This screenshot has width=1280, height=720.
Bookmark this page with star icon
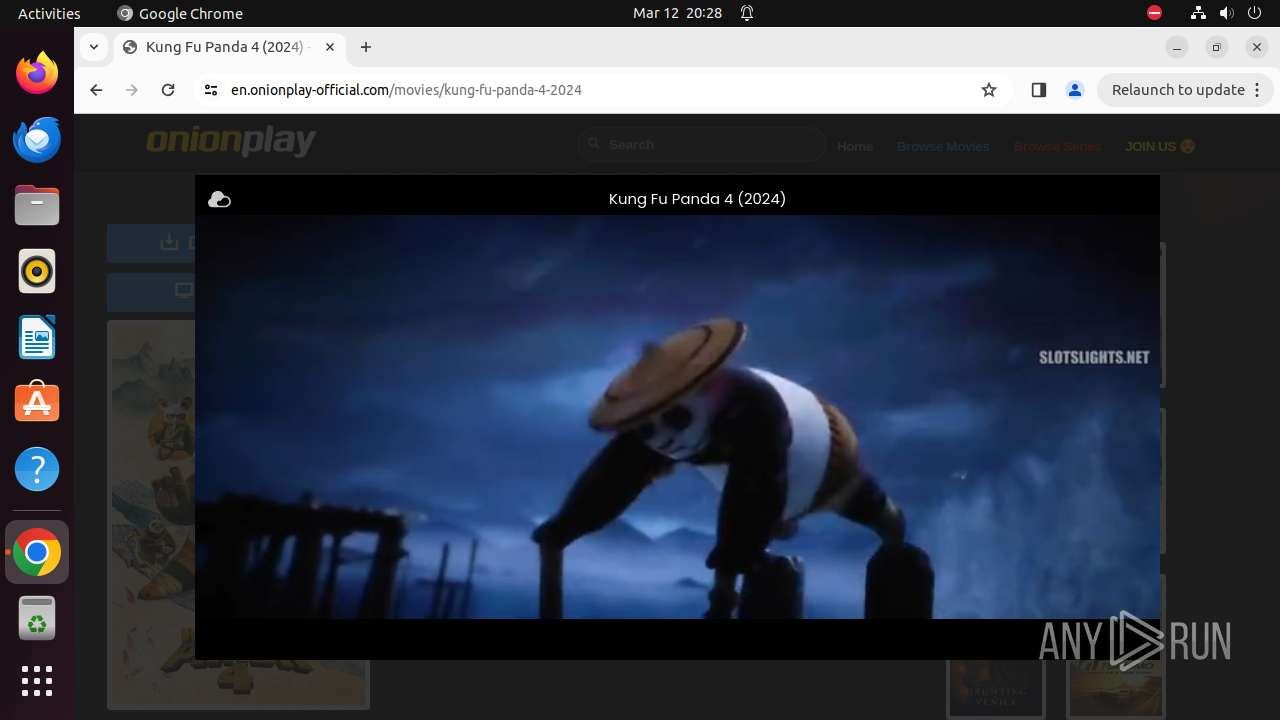989,90
